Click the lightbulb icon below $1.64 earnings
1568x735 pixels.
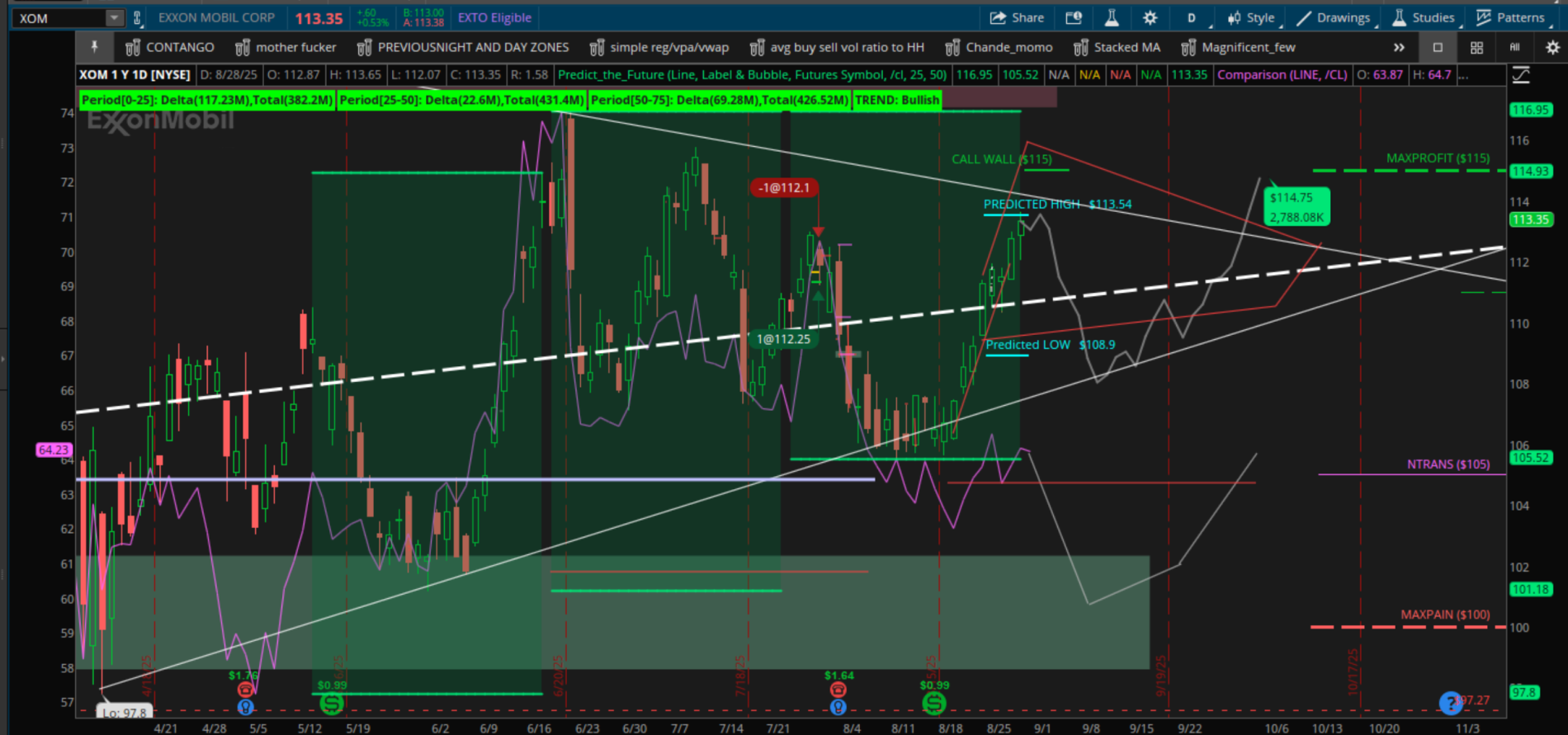coord(838,707)
